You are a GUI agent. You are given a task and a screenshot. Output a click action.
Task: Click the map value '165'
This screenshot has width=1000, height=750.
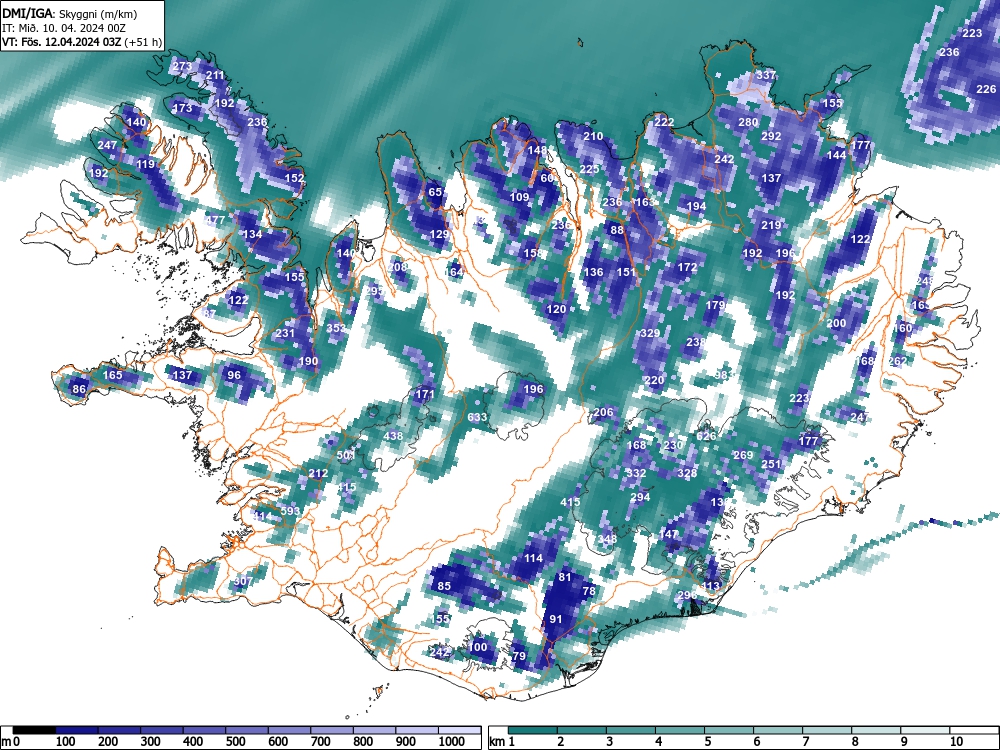(112, 374)
